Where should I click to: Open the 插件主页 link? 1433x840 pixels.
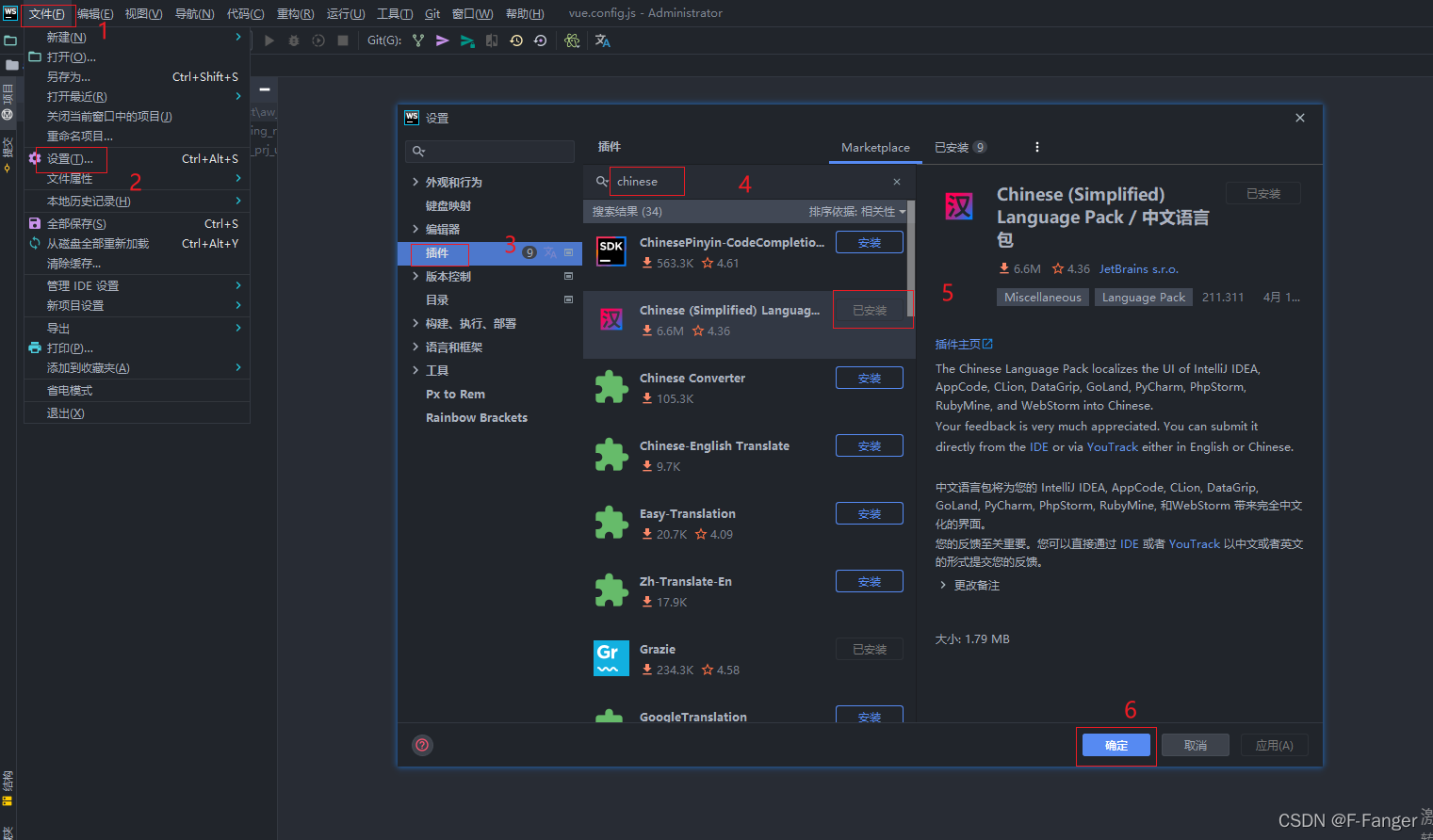[964, 344]
